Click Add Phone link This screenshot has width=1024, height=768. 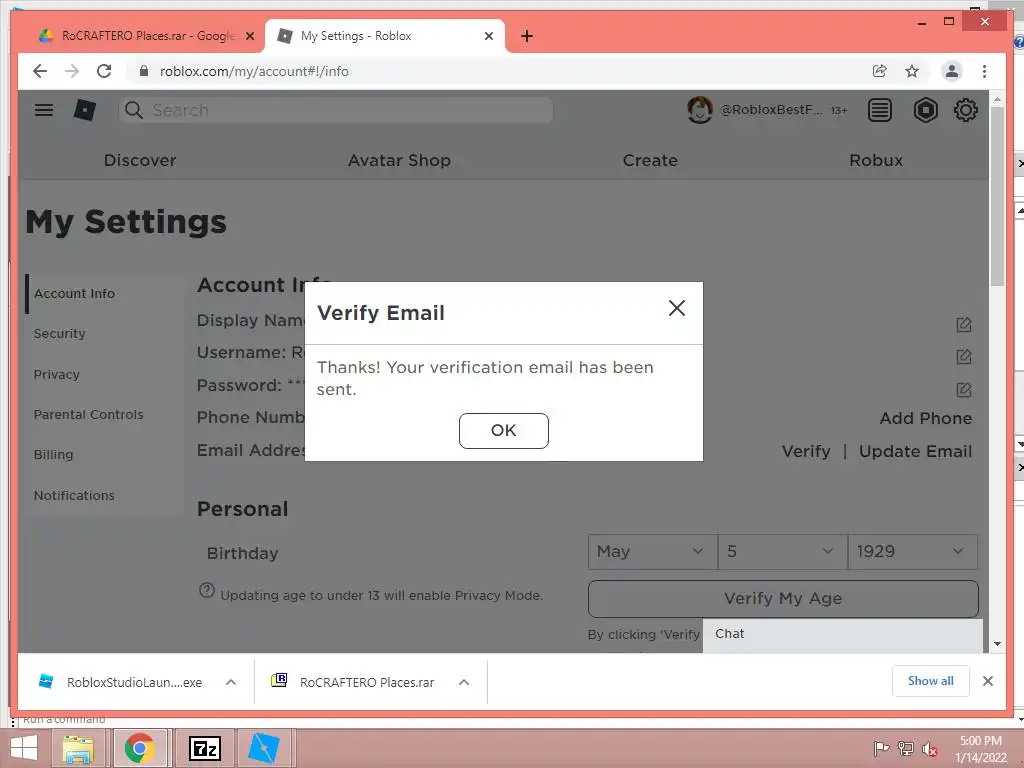pyautogui.click(x=925, y=418)
